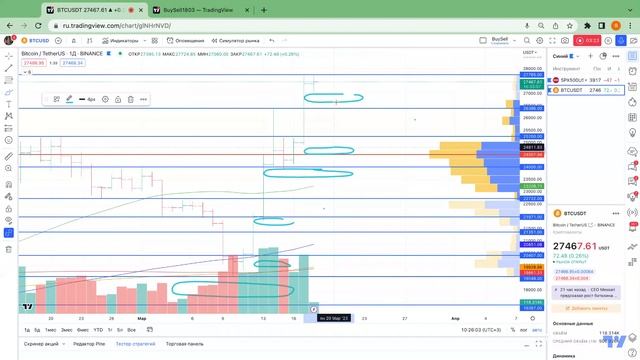Select the Text tool in left toolbar
The width and height of the screenshot is (640, 360).
pos(9,104)
